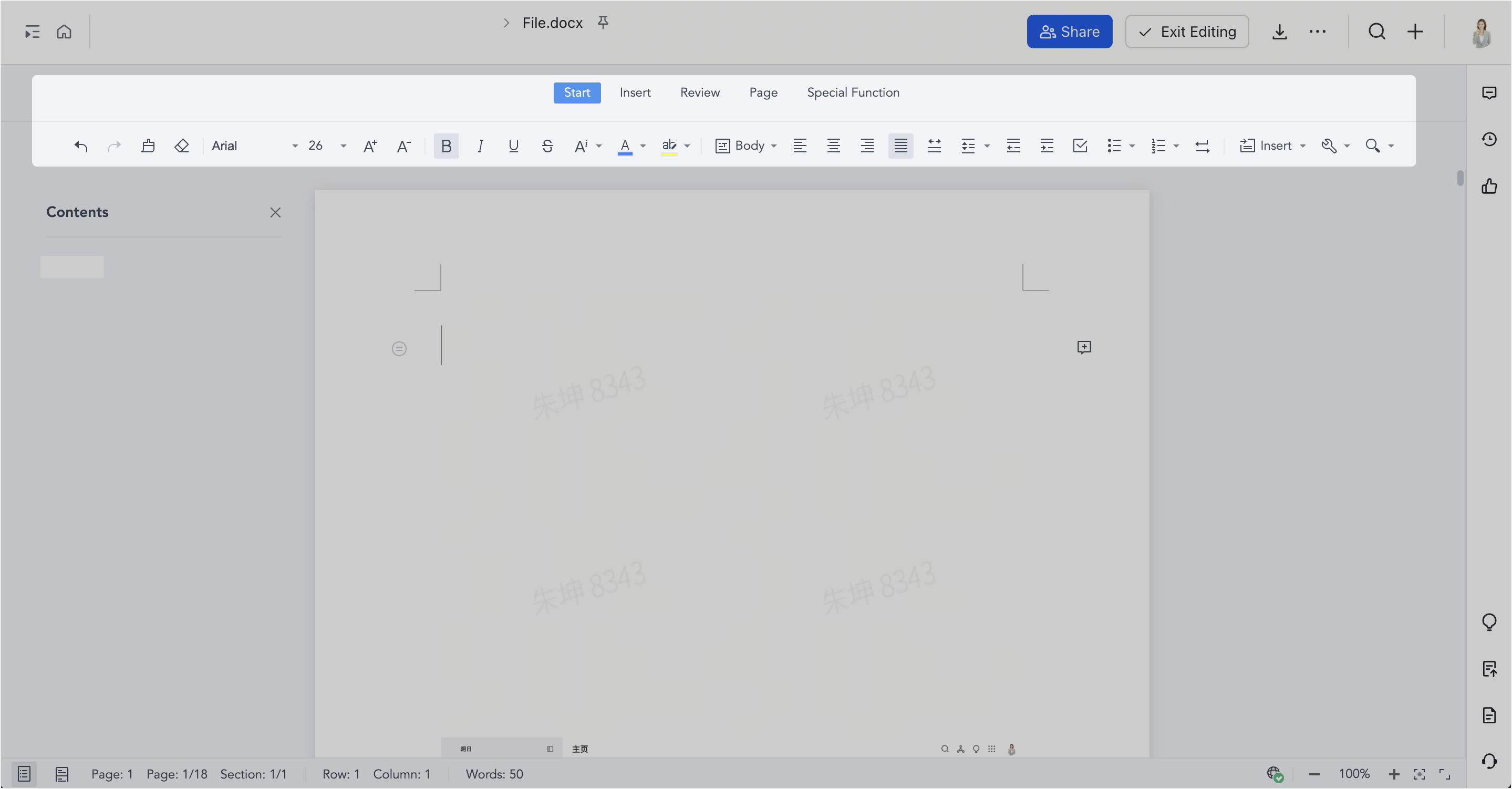Enable justified text alignment
1512x789 pixels.
900,146
